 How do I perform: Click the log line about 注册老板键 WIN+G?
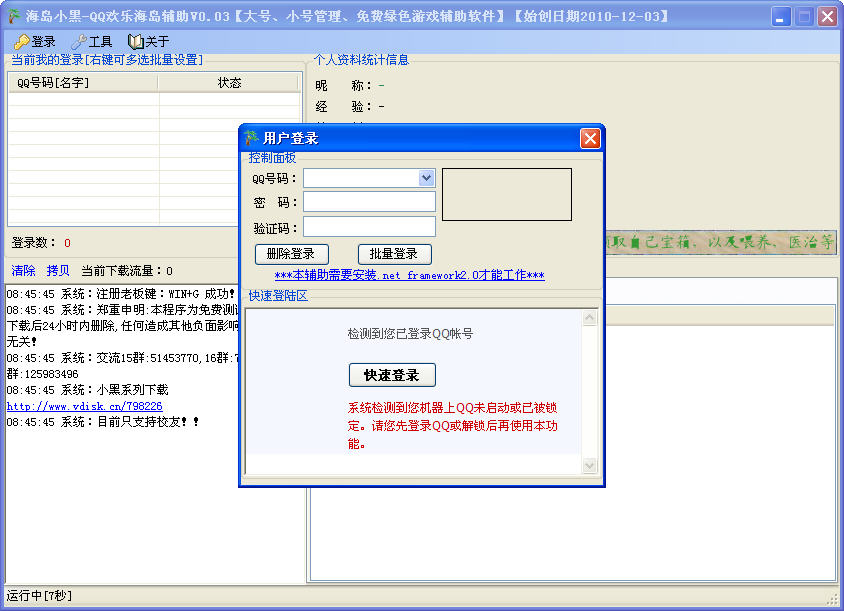click(x=121, y=294)
